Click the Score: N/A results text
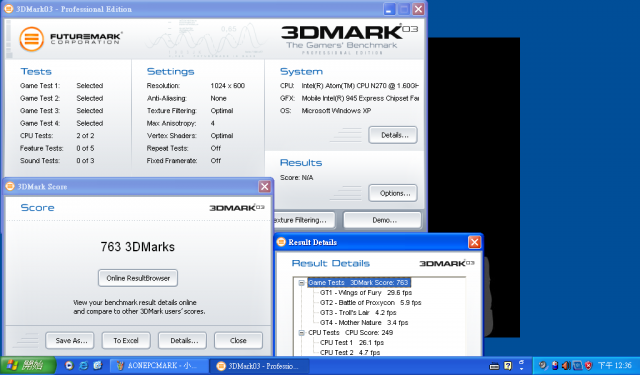 297,178
